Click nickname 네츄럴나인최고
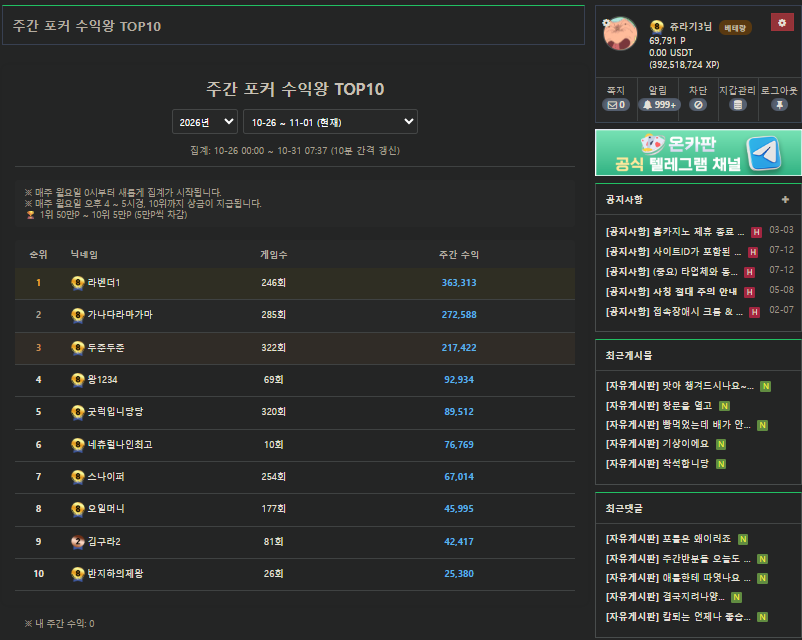Image resolution: width=802 pixels, height=640 pixels. coord(120,445)
